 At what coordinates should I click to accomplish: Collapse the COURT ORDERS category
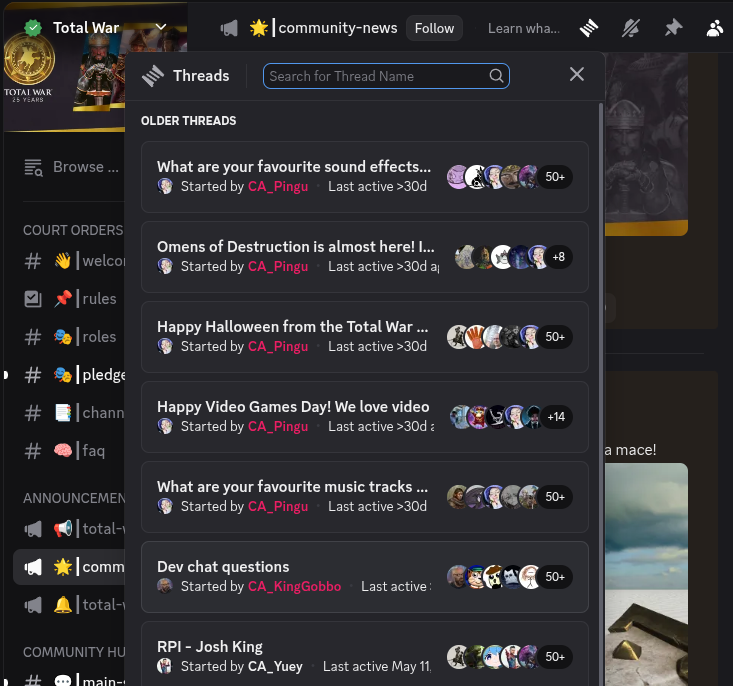click(x=73, y=230)
